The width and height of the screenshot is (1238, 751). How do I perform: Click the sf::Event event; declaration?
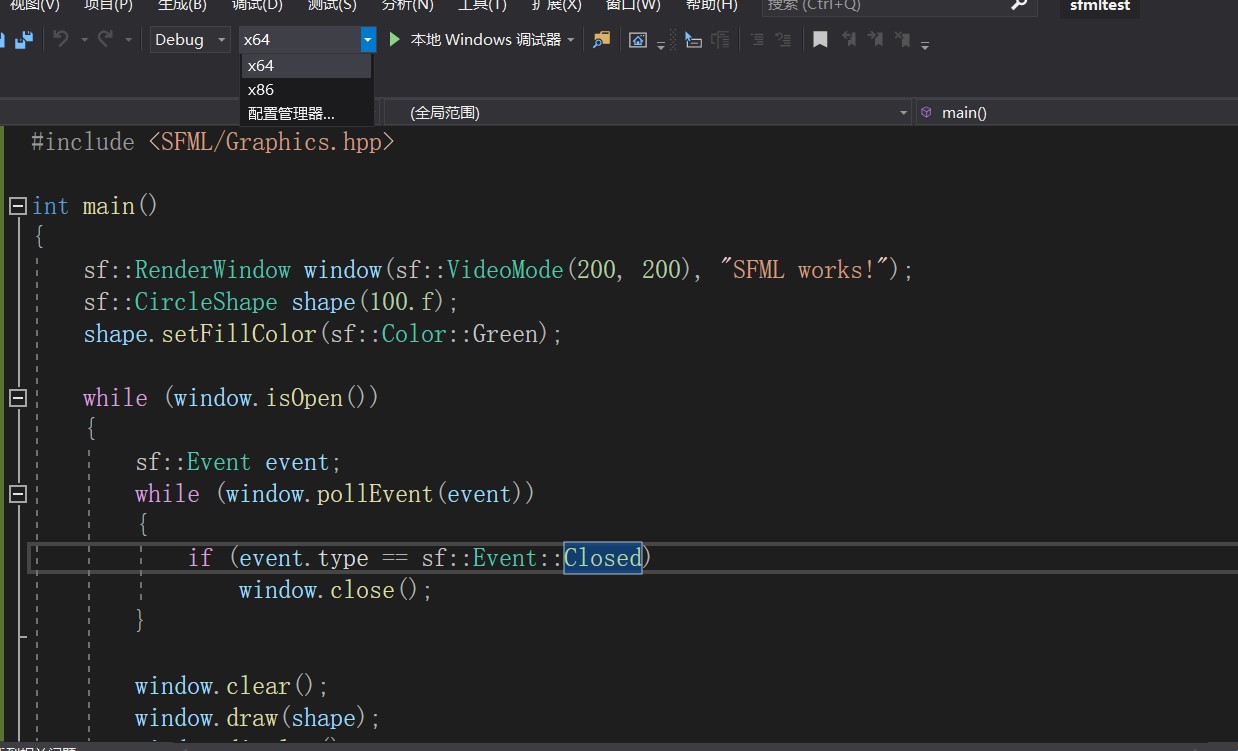click(239, 462)
